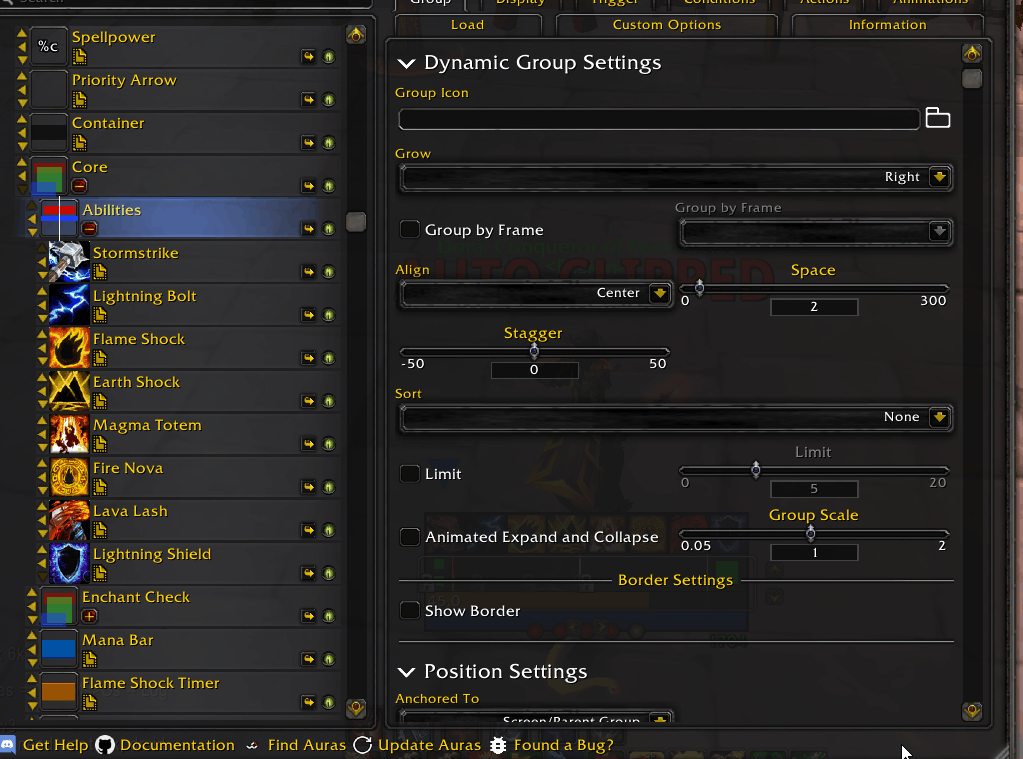Open the Information tab
Image resolution: width=1023 pixels, height=759 pixels.
(887, 25)
